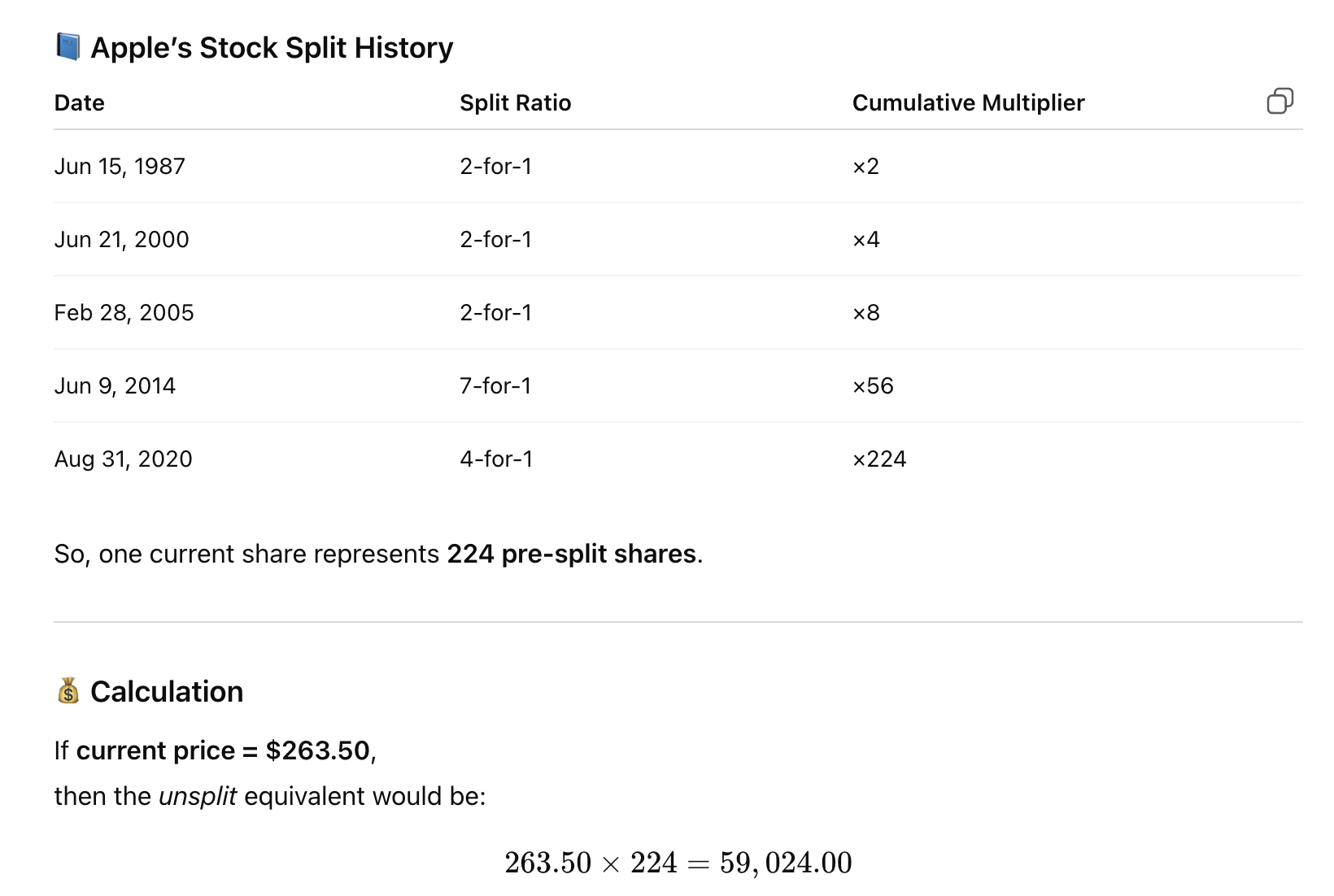Click the ×224 multiplier cell

coord(879,459)
